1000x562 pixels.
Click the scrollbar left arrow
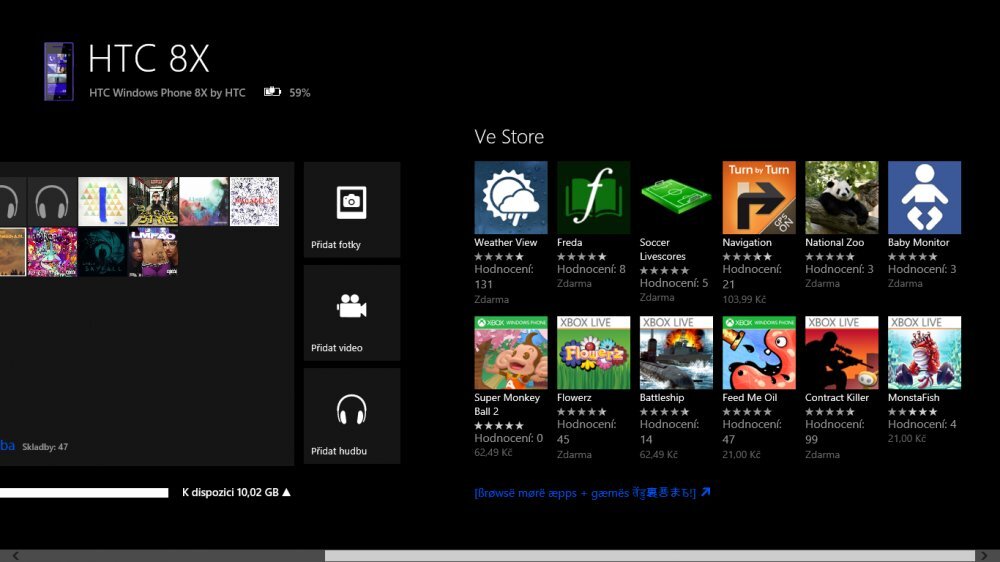[x=15, y=556]
